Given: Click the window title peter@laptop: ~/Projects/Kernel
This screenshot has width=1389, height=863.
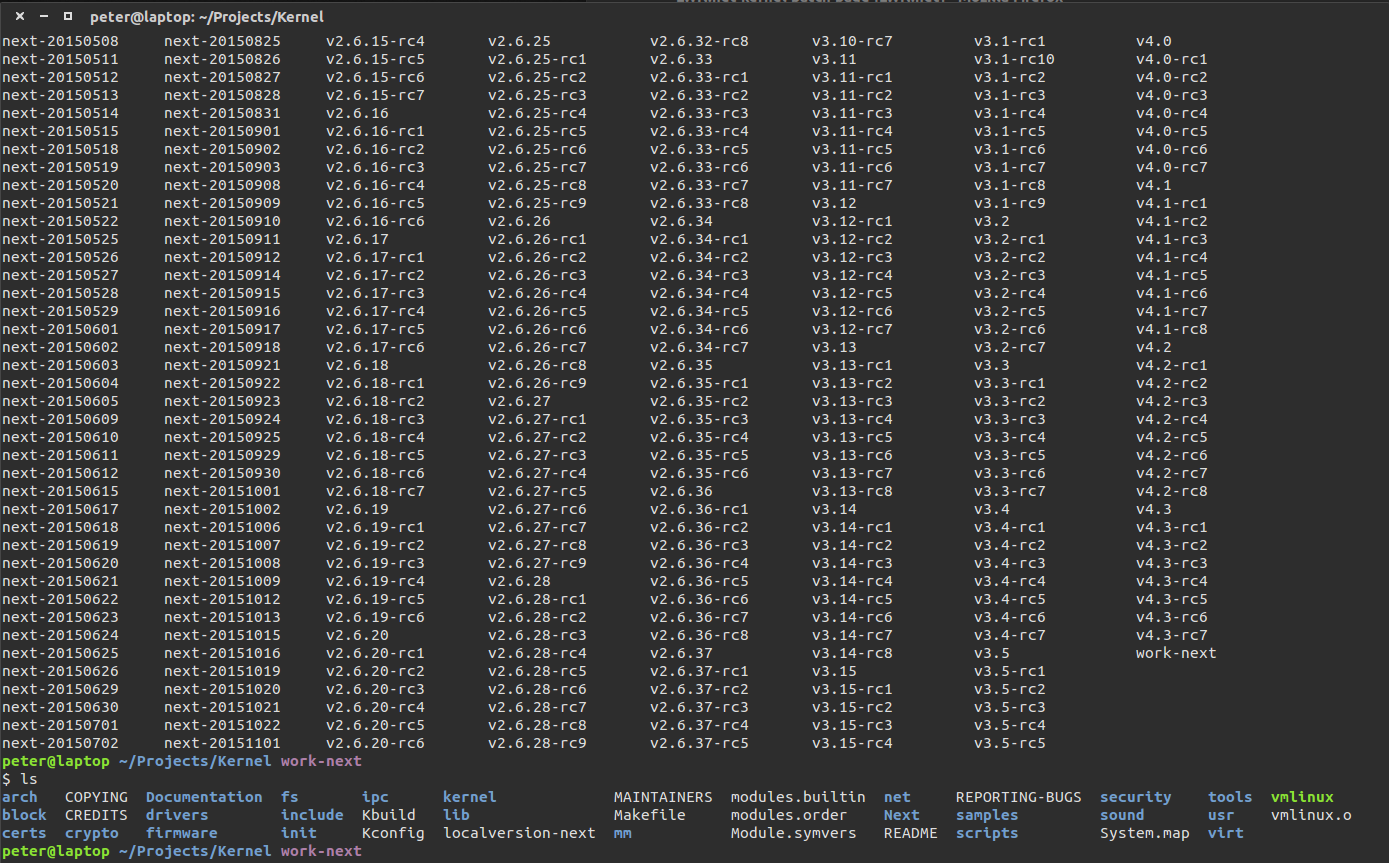Looking at the screenshot, I should coord(206,17).
